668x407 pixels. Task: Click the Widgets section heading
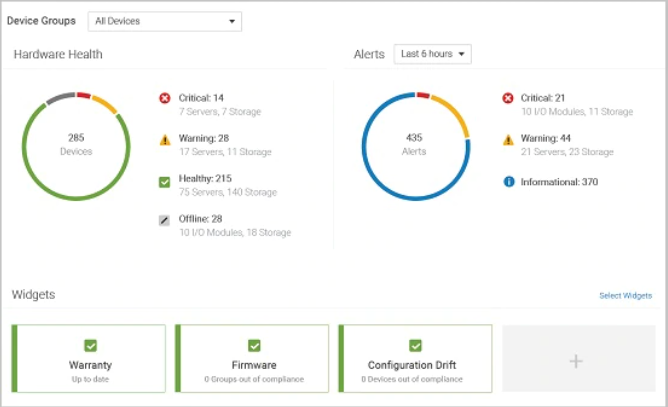click(x=33, y=294)
